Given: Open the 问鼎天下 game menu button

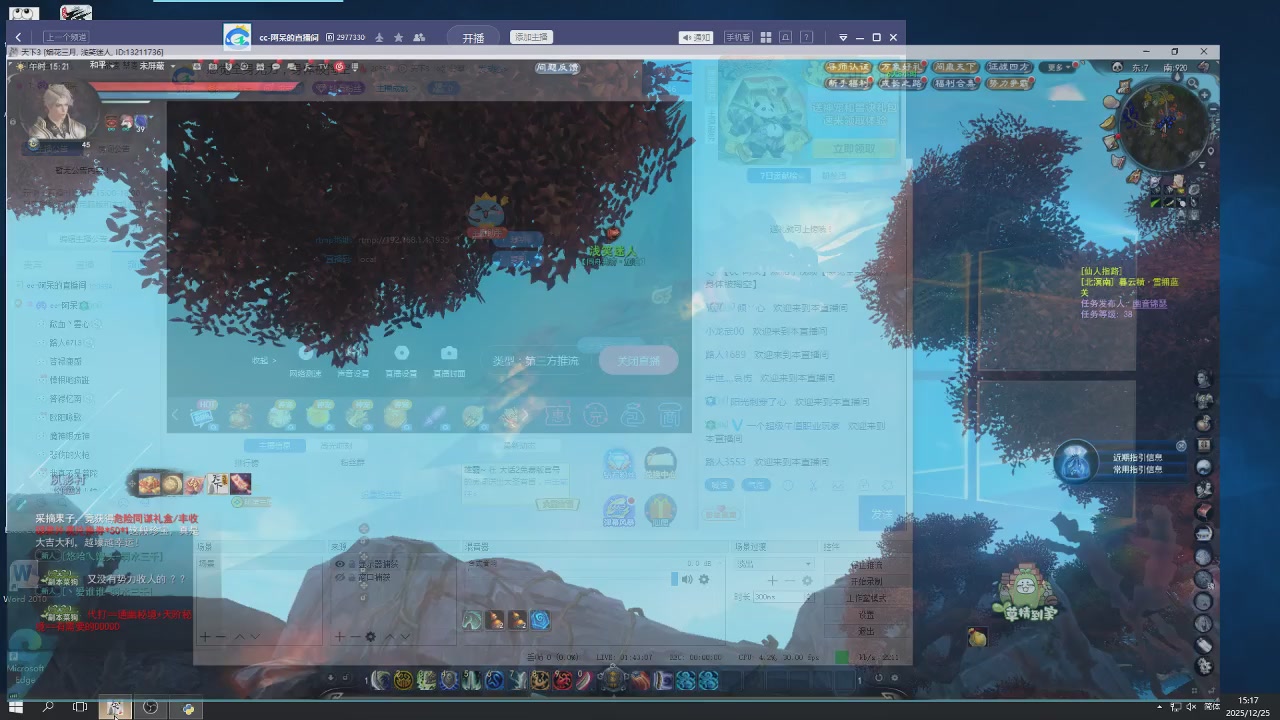Looking at the screenshot, I should 955,67.
